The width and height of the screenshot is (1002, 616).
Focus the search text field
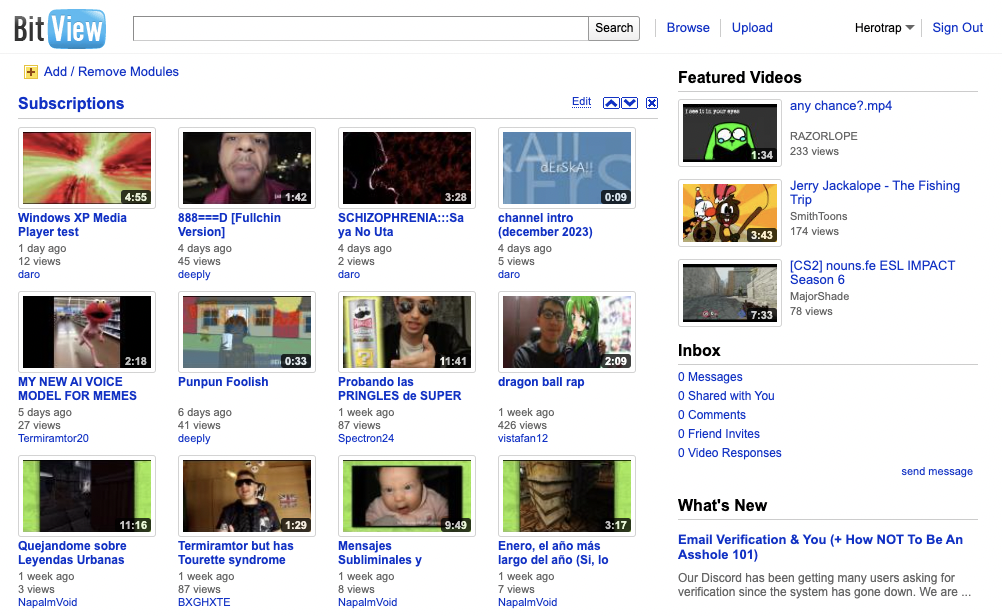pos(360,28)
